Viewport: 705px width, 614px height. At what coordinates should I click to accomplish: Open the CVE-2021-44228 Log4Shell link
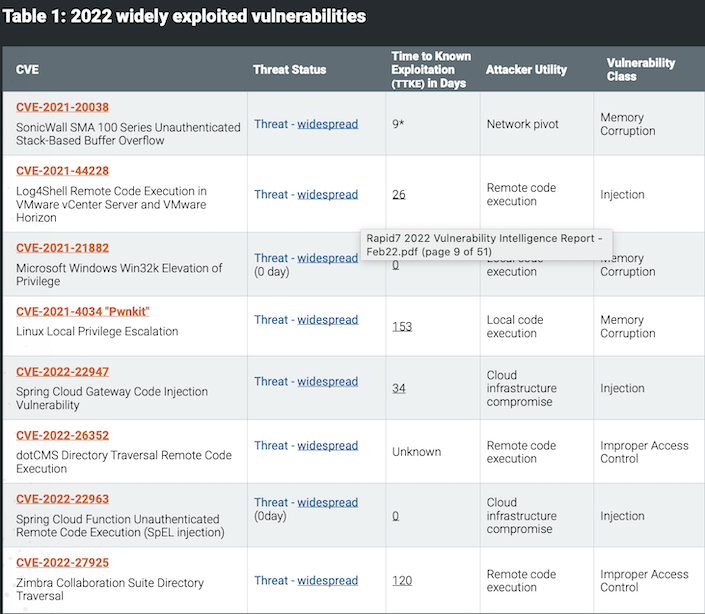click(62, 171)
